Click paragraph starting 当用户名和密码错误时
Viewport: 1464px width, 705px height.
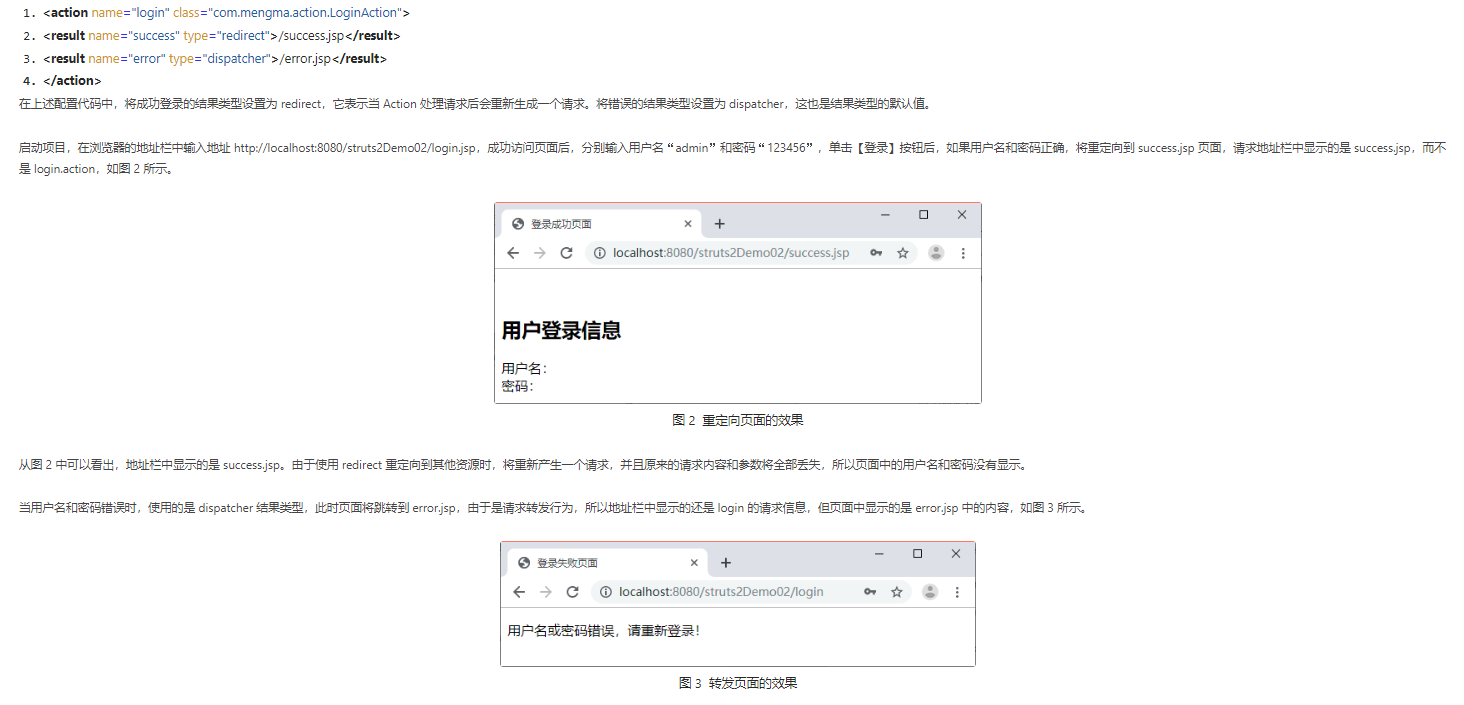click(x=552, y=508)
